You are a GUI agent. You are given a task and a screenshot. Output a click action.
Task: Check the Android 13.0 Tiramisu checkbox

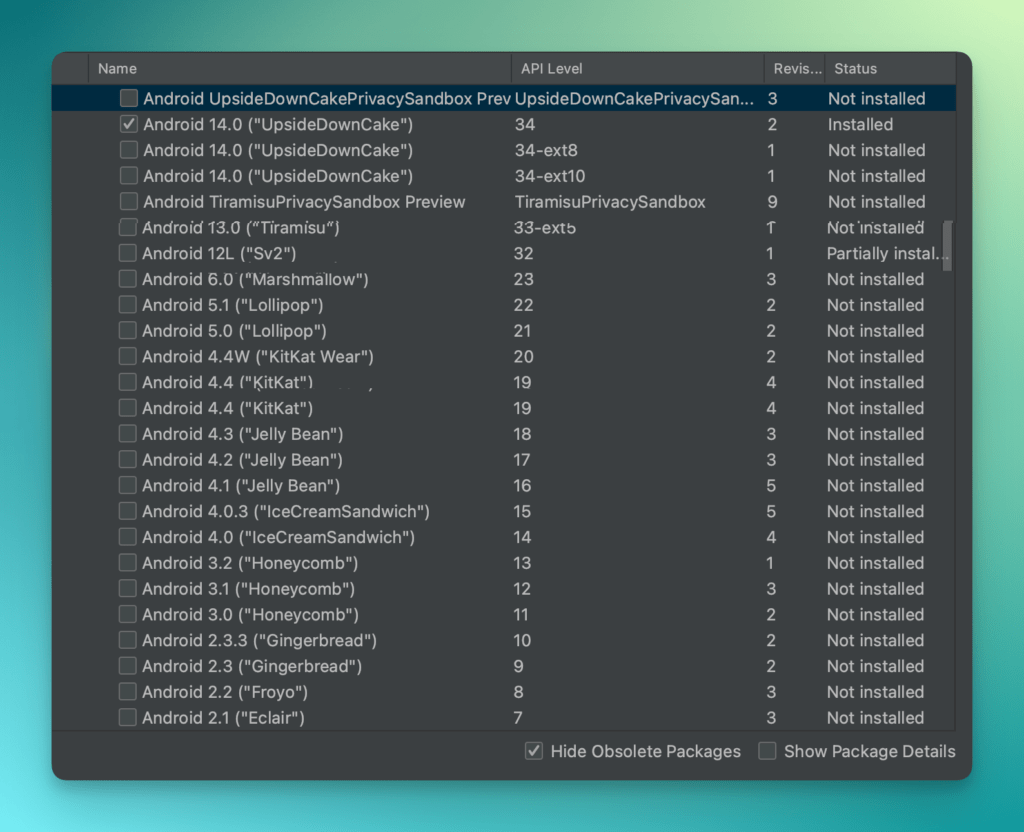[x=128, y=227]
